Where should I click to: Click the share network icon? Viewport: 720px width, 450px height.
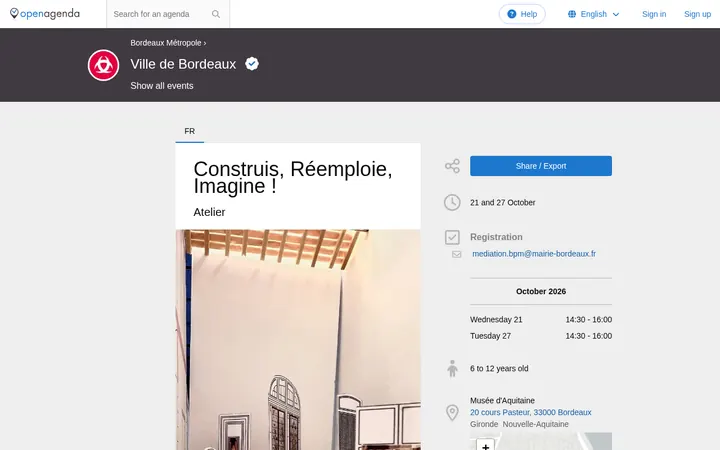[452, 166]
